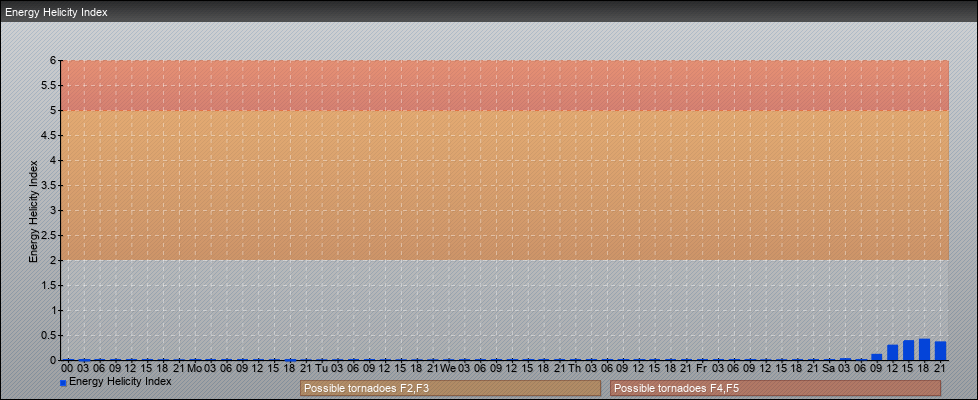Choose the 'Th' day marker on x-axis
The height and width of the screenshot is (400, 978).
click(x=575, y=368)
